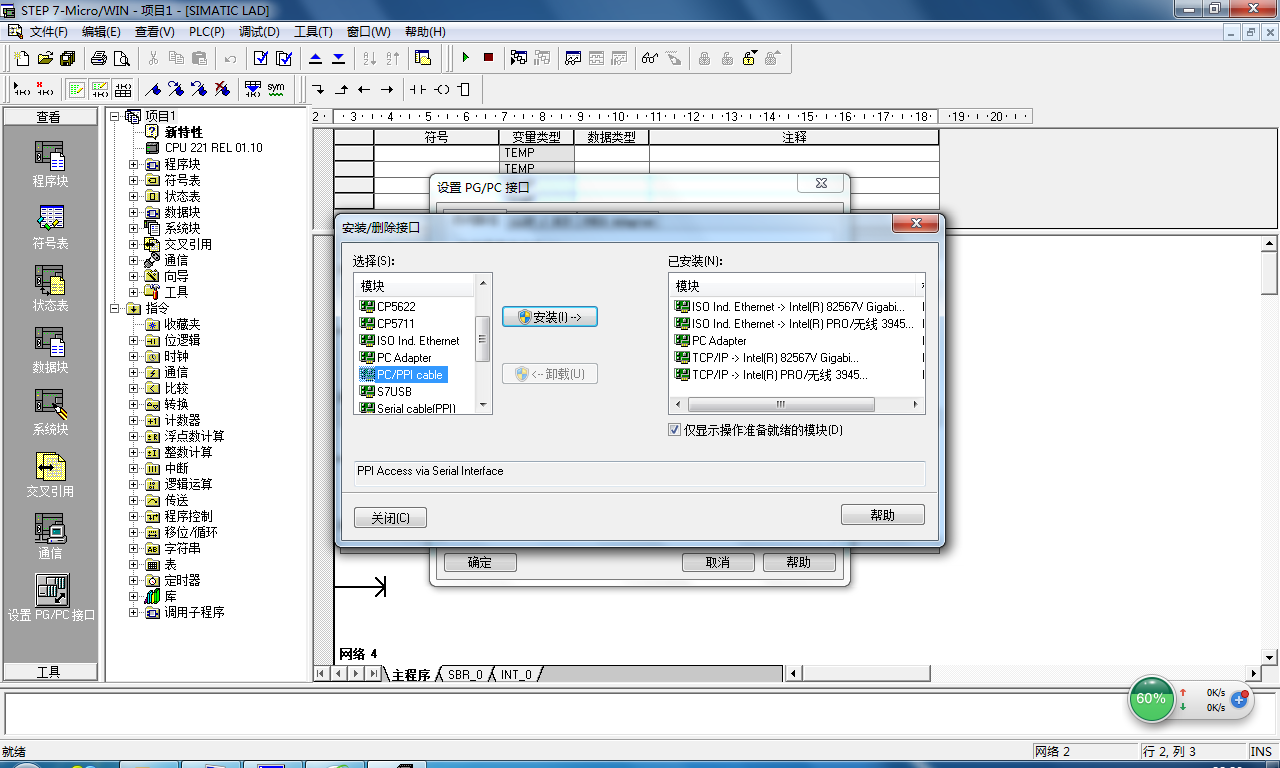
Task: Toggle 仅显示操作准备就绪的模块 checkbox
Action: coord(674,430)
